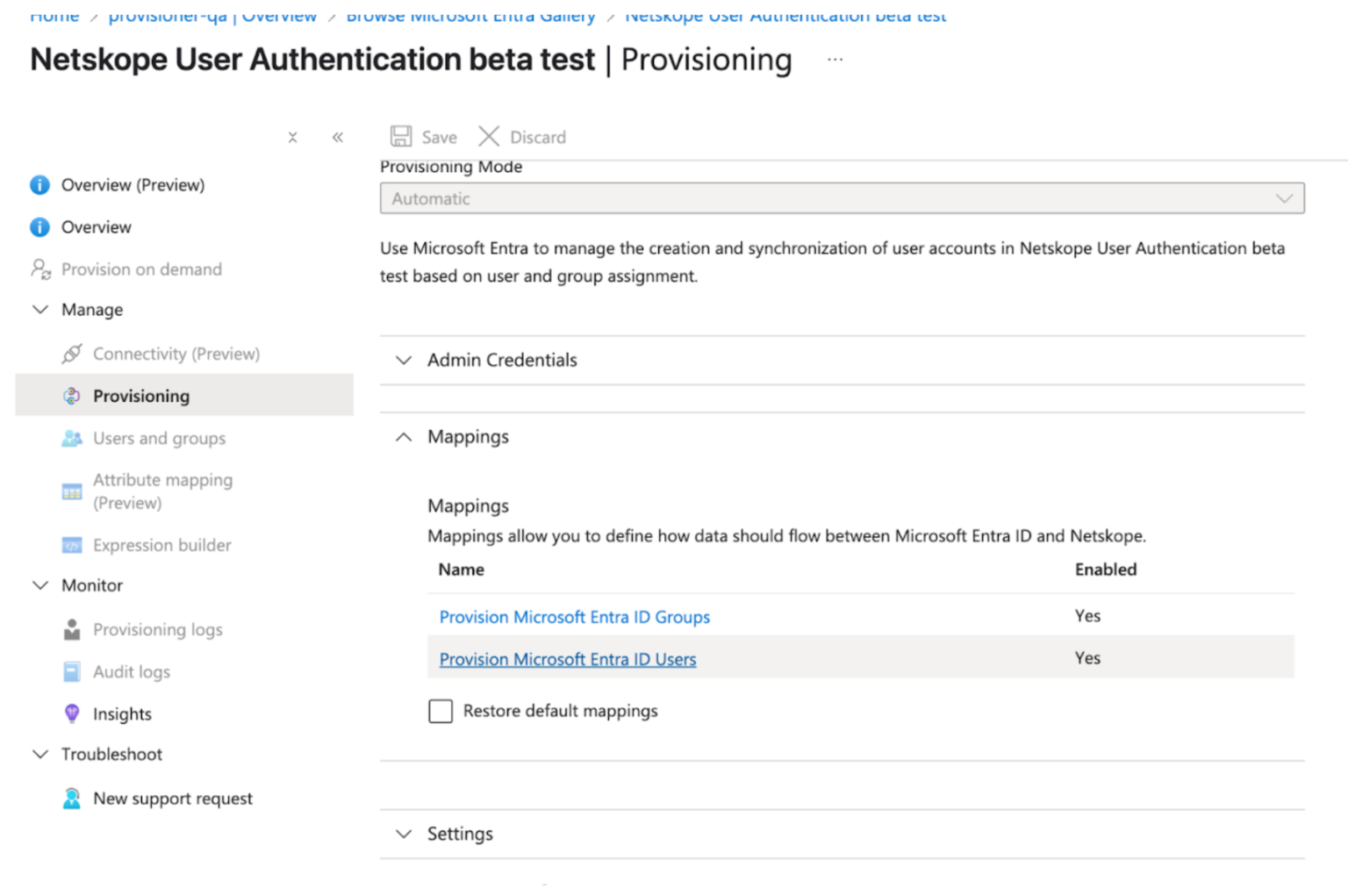This screenshot has width=1348, height=896.
Task: Open Users and groups
Action: pyautogui.click(x=159, y=438)
